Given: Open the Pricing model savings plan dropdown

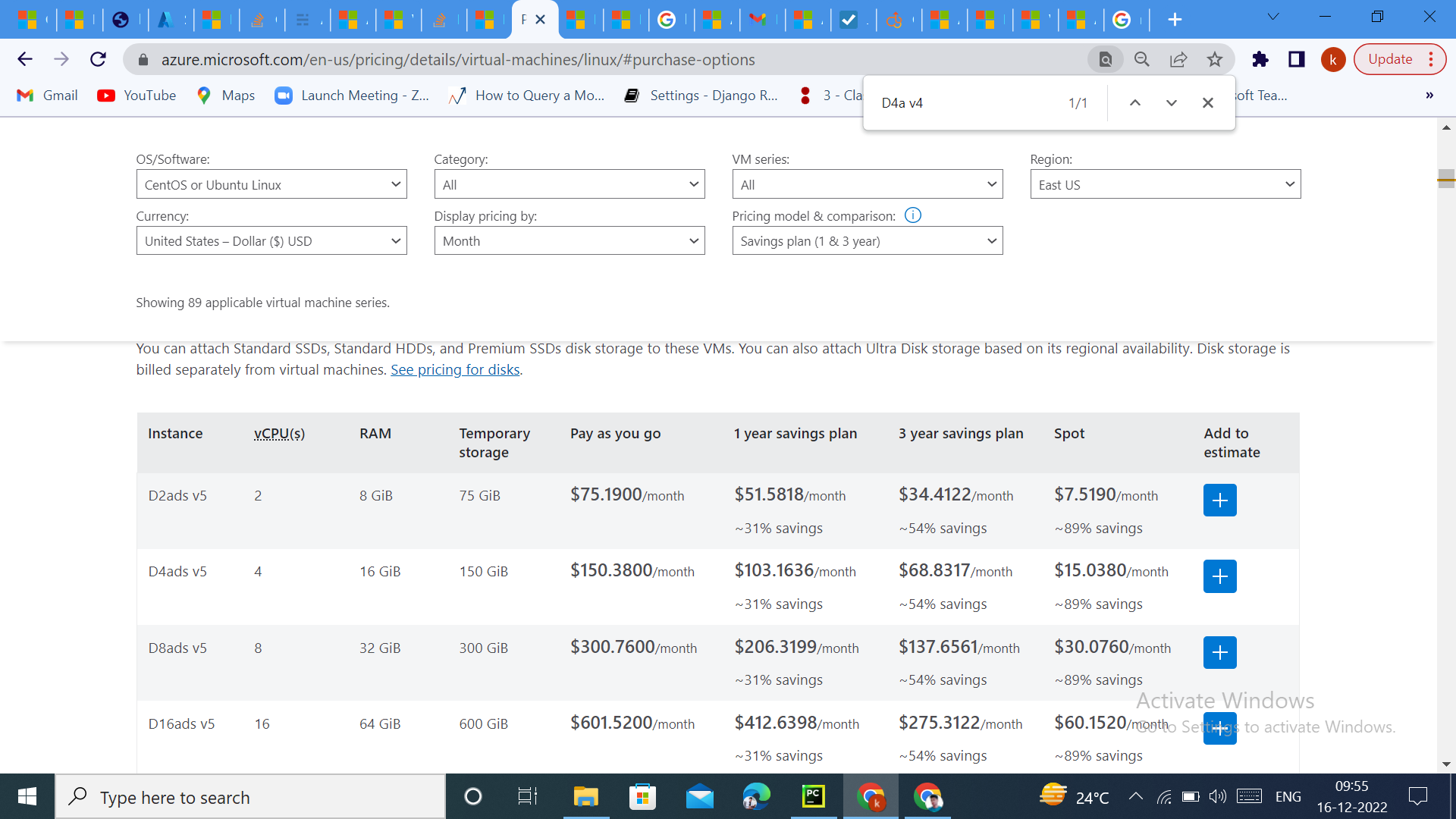Looking at the screenshot, I should tap(867, 241).
